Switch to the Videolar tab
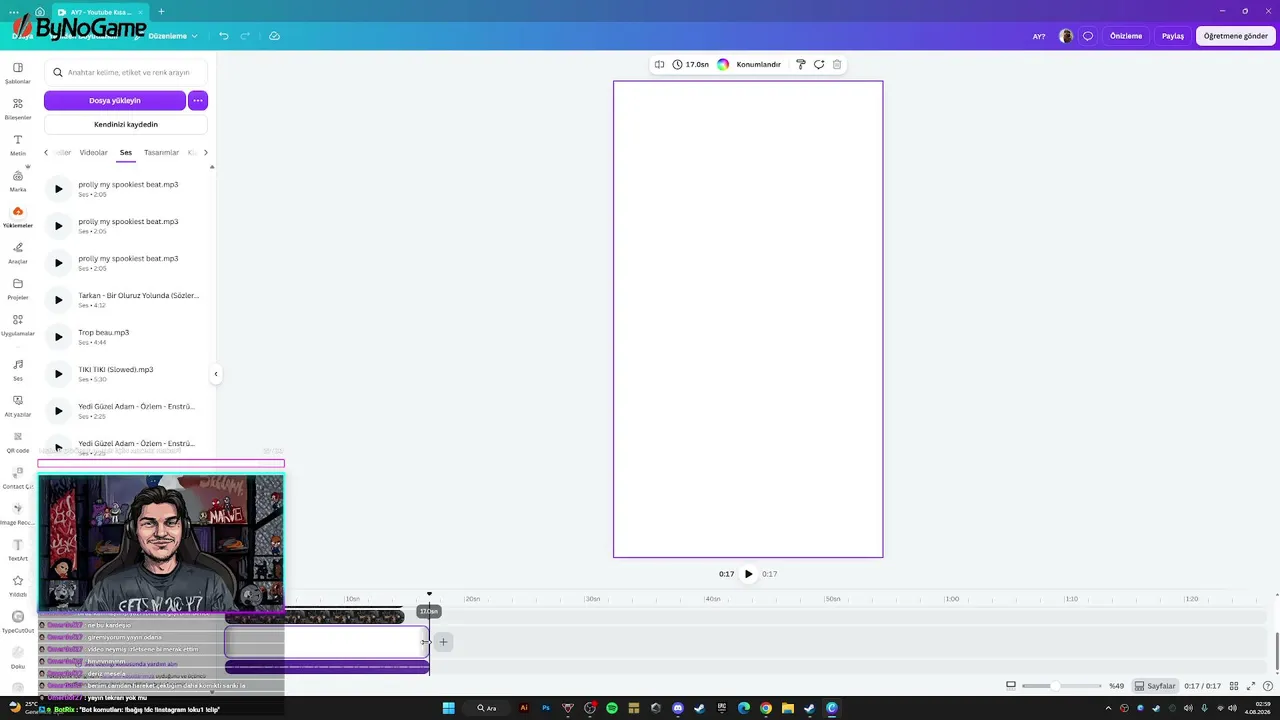 pos(93,153)
